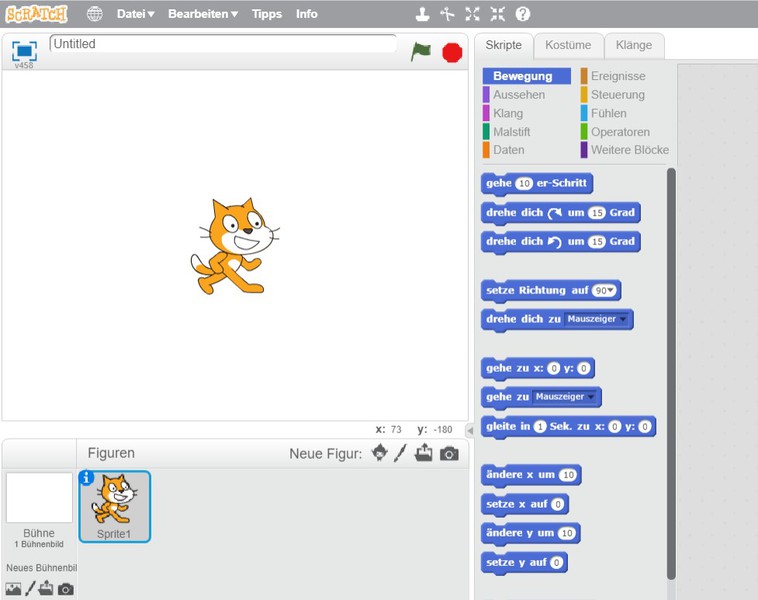
Task: Take new sprite photo from camera
Action: click(449, 453)
